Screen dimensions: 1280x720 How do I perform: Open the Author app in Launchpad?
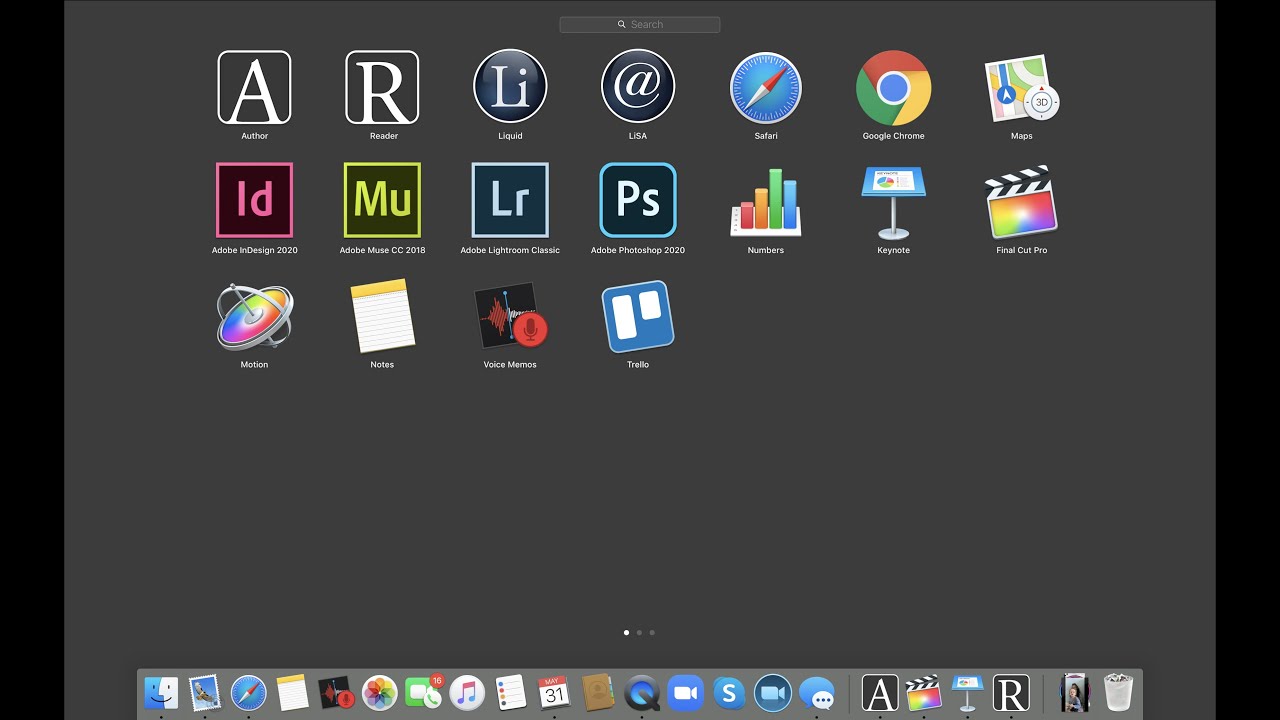click(x=254, y=87)
